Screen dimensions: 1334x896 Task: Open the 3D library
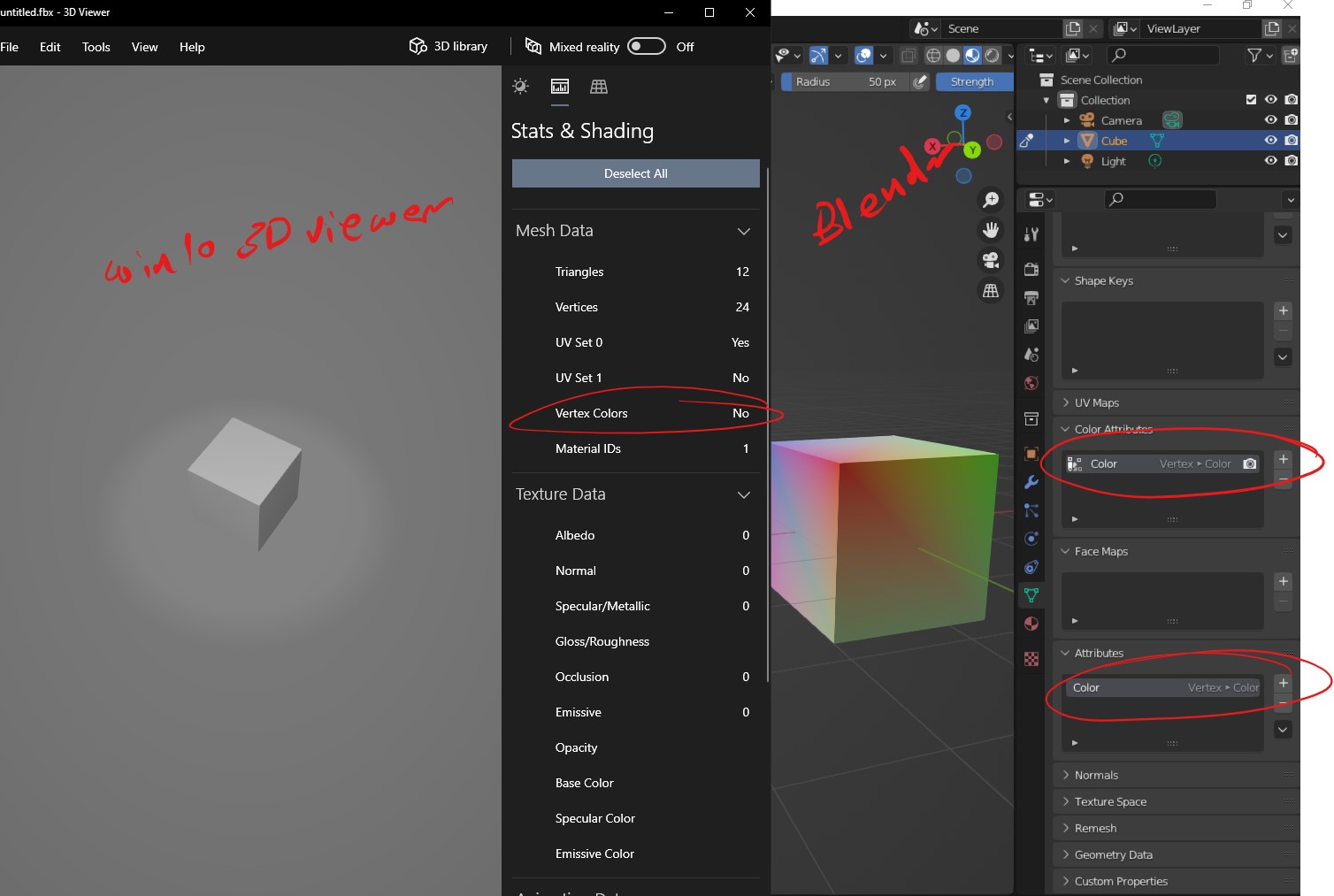448,46
